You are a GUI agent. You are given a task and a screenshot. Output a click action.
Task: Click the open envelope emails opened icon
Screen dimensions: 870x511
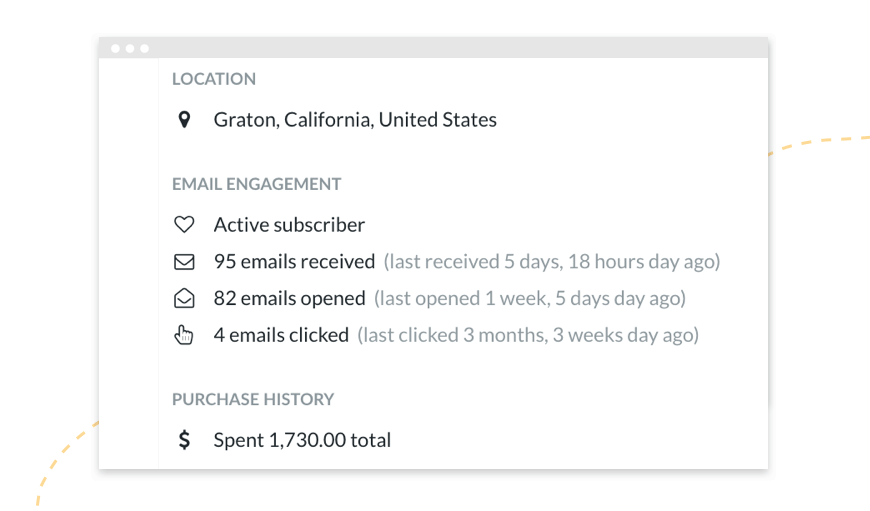(184, 298)
